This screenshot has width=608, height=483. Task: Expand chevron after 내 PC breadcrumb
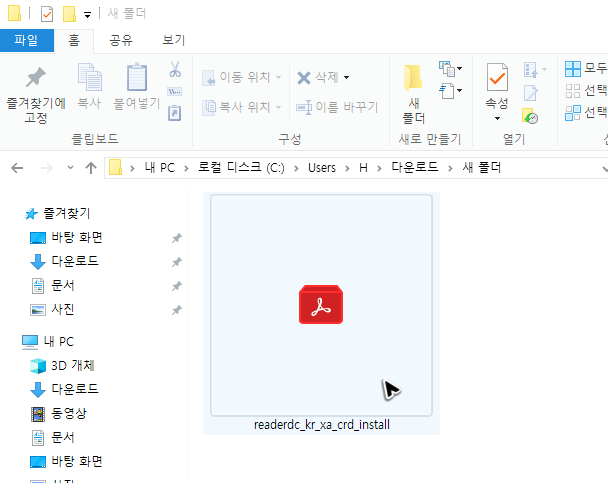coord(187,168)
